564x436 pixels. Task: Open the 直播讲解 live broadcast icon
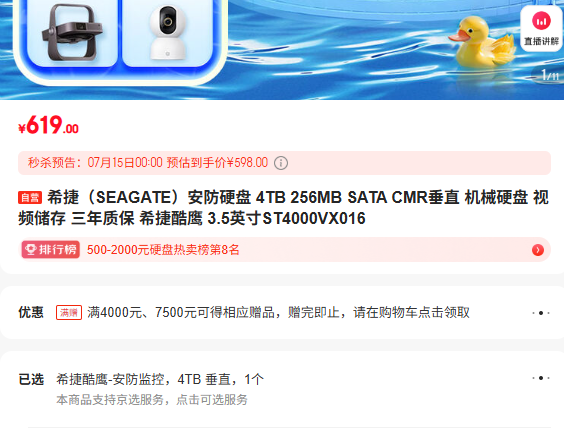pos(541,29)
